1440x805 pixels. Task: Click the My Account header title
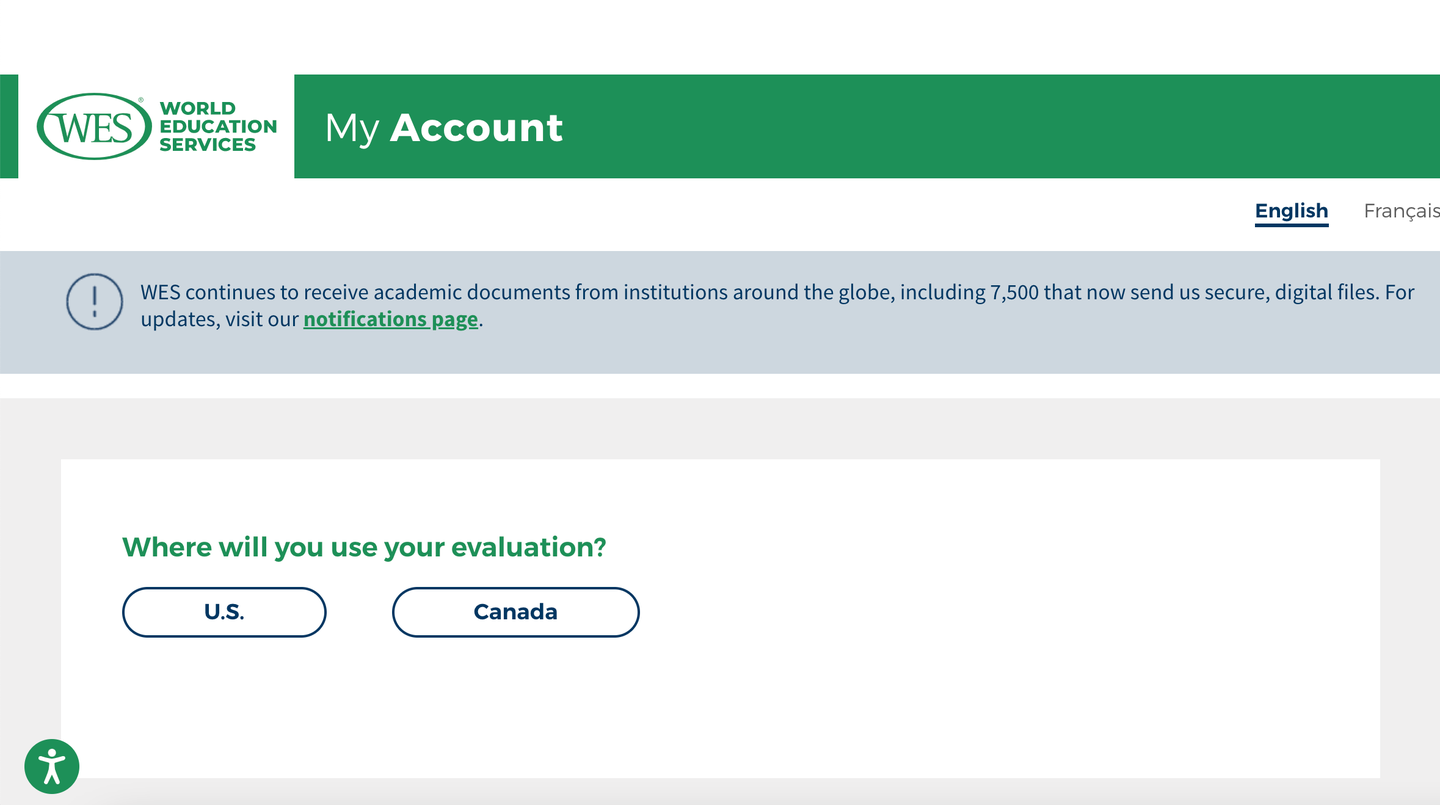(x=444, y=128)
